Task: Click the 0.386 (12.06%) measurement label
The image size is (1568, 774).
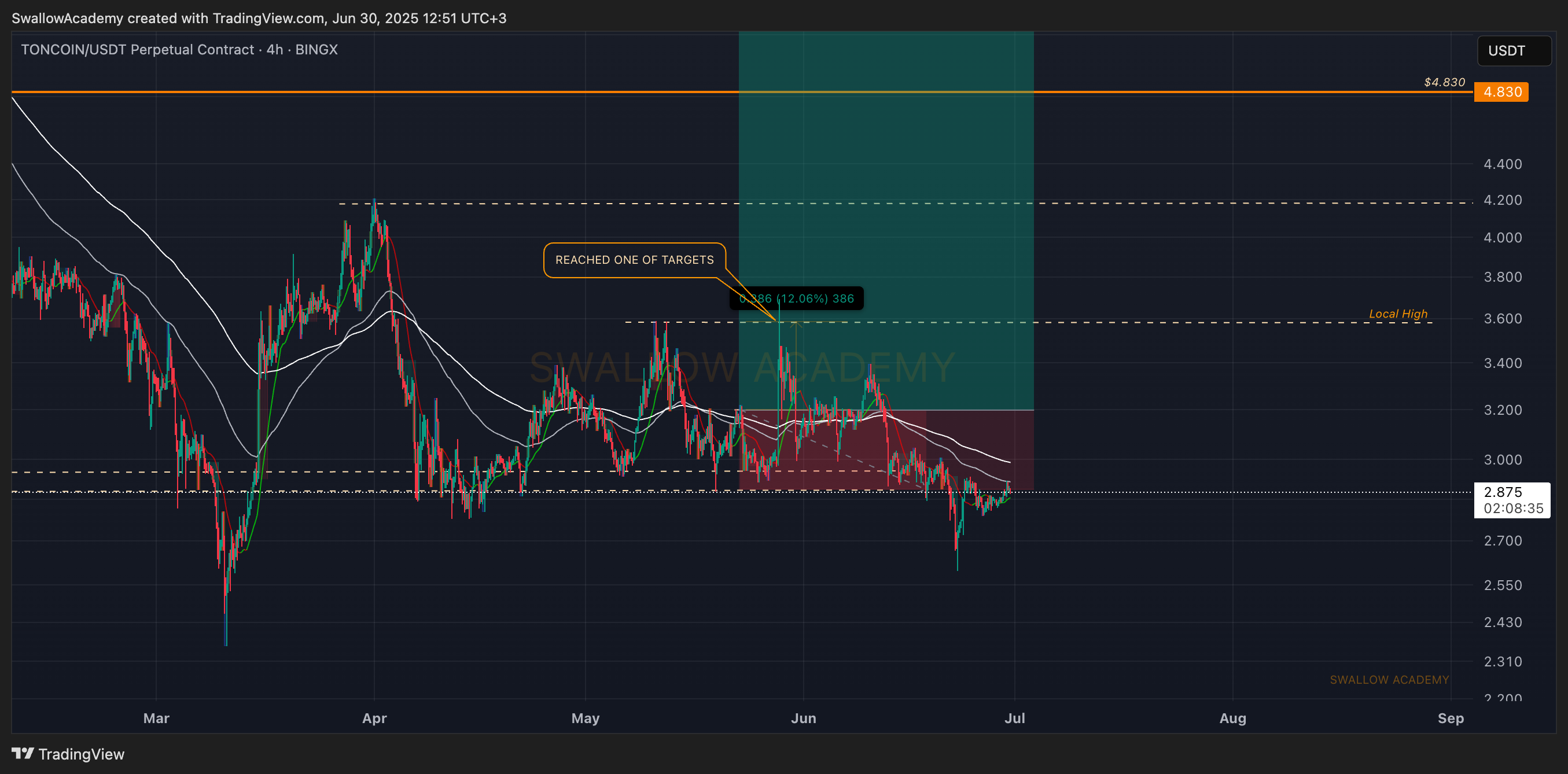Action: [x=796, y=298]
